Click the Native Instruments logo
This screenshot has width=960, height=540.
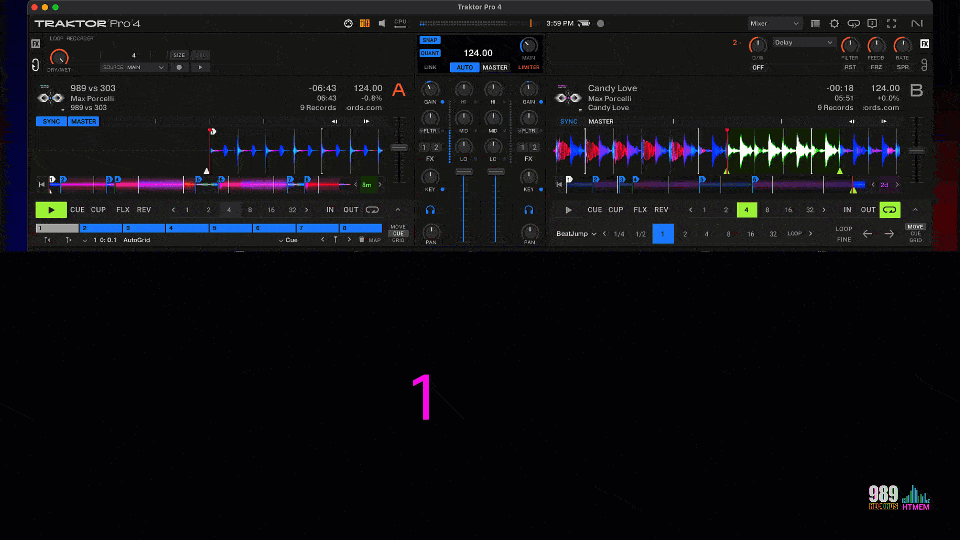tap(917, 23)
